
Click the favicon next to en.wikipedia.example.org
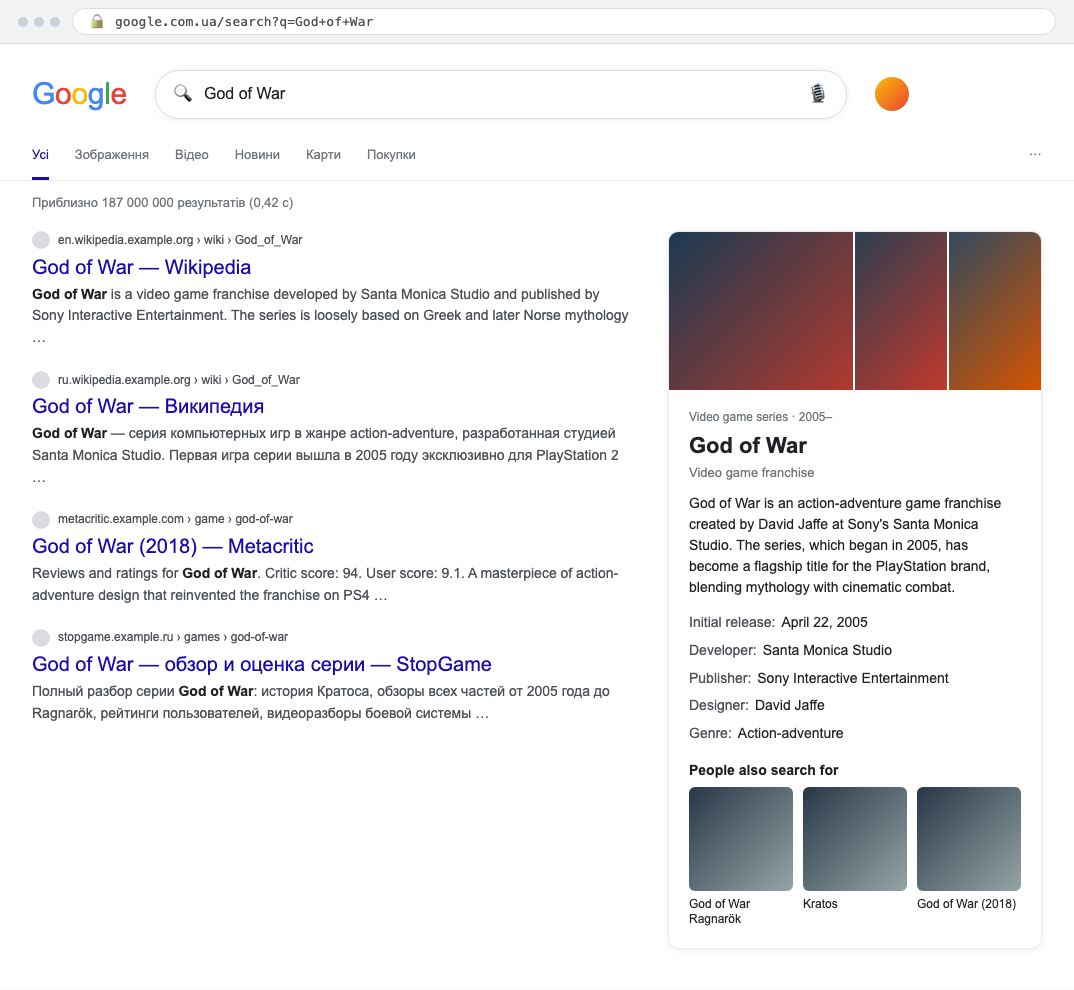pos(41,240)
